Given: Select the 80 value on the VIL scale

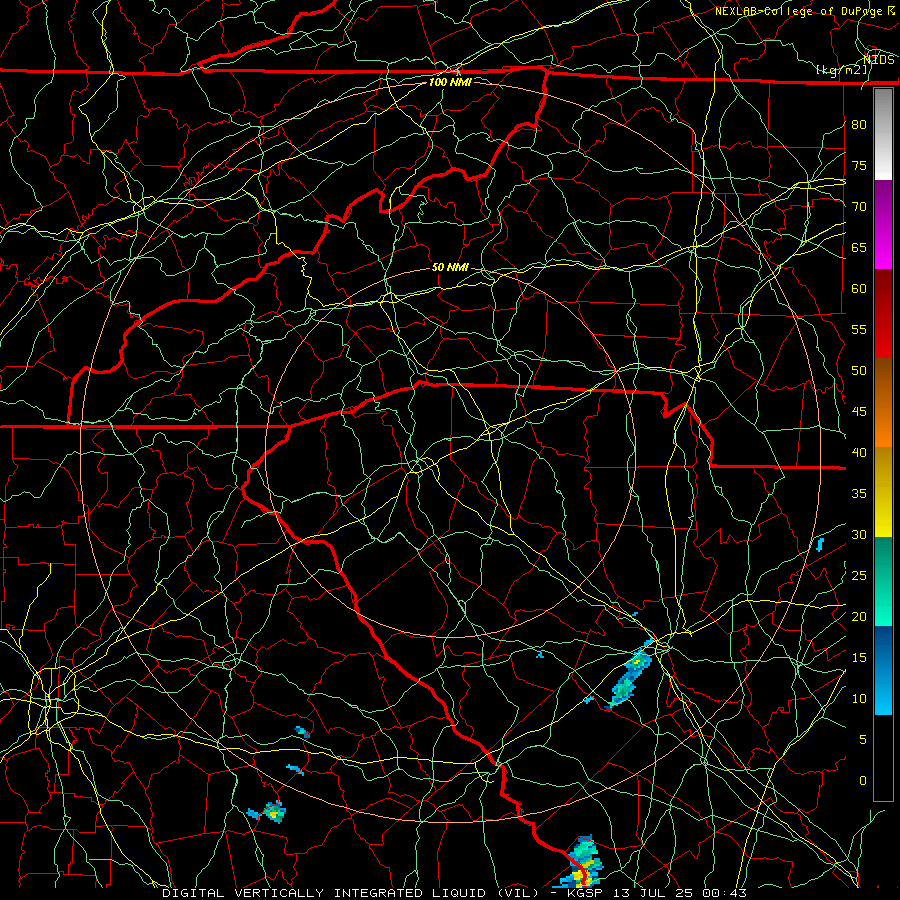Looking at the screenshot, I should pos(859,125).
